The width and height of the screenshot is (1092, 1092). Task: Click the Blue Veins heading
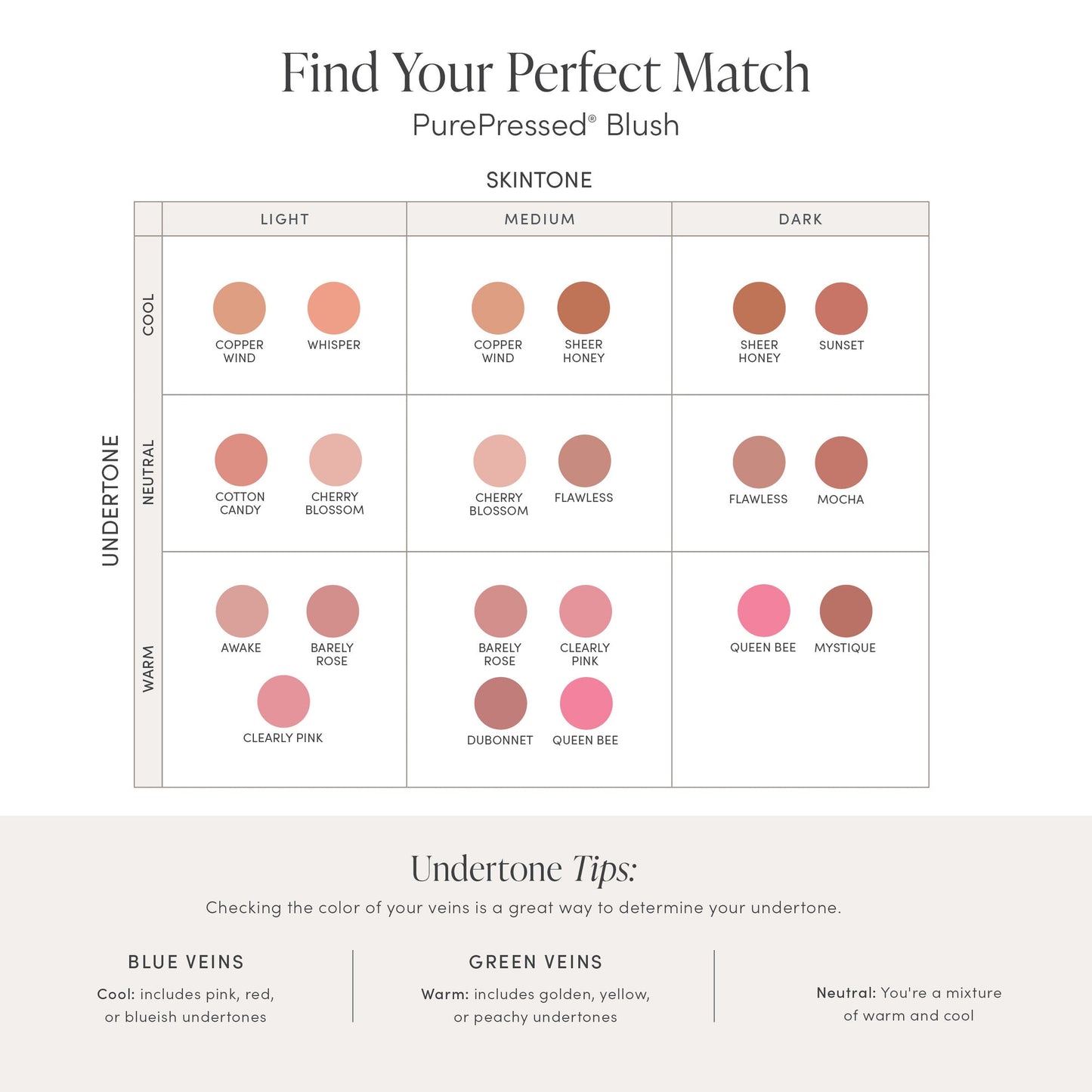[186, 962]
